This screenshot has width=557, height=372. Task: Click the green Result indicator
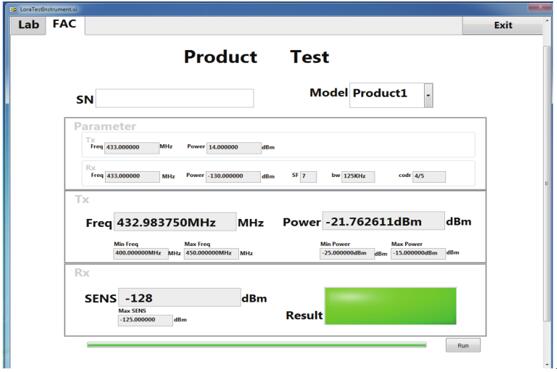[x=390, y=306]
